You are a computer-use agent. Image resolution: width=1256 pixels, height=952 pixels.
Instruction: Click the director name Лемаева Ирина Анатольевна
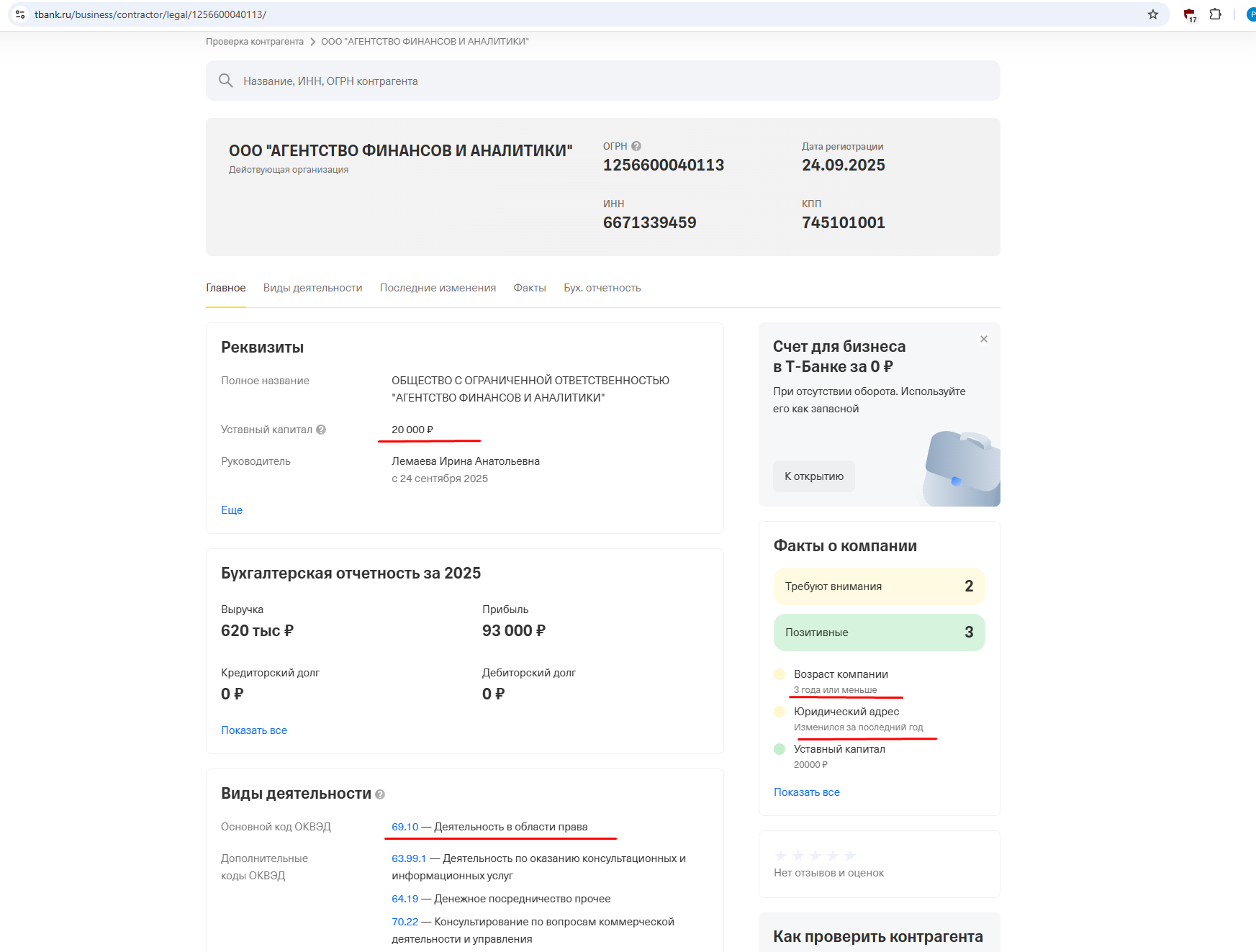click(x=466, y=461)
